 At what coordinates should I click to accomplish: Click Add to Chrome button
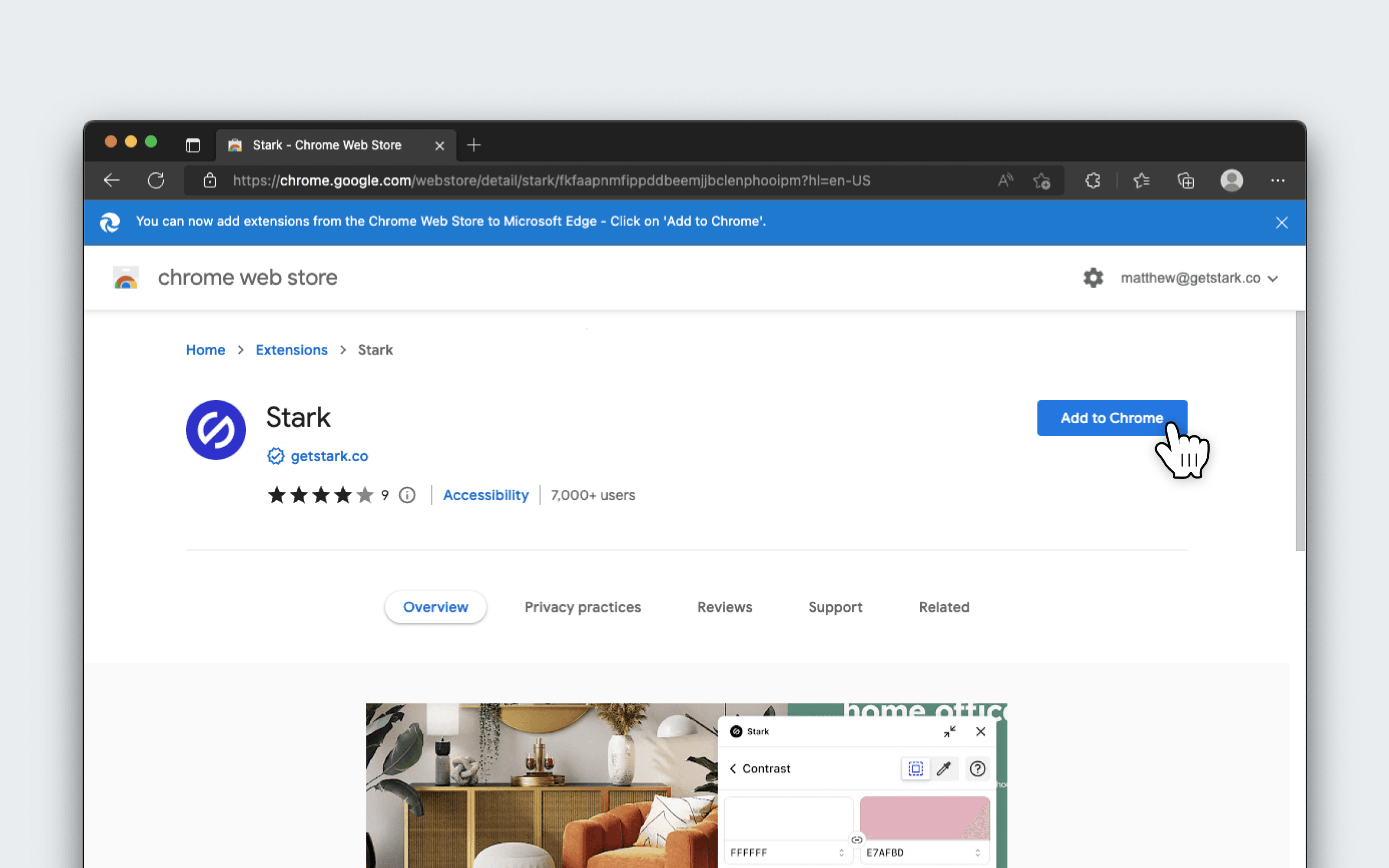[1112, 418]
